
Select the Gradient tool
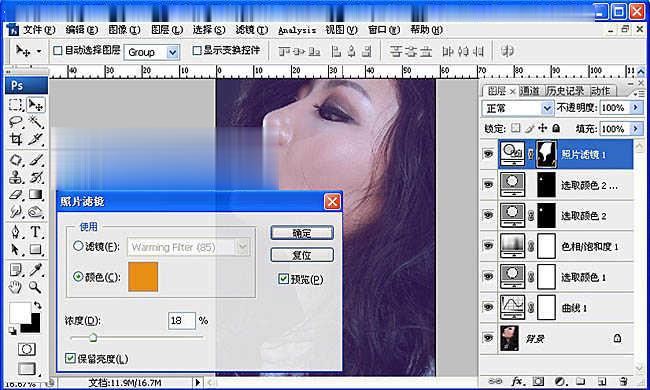point(36,194)
